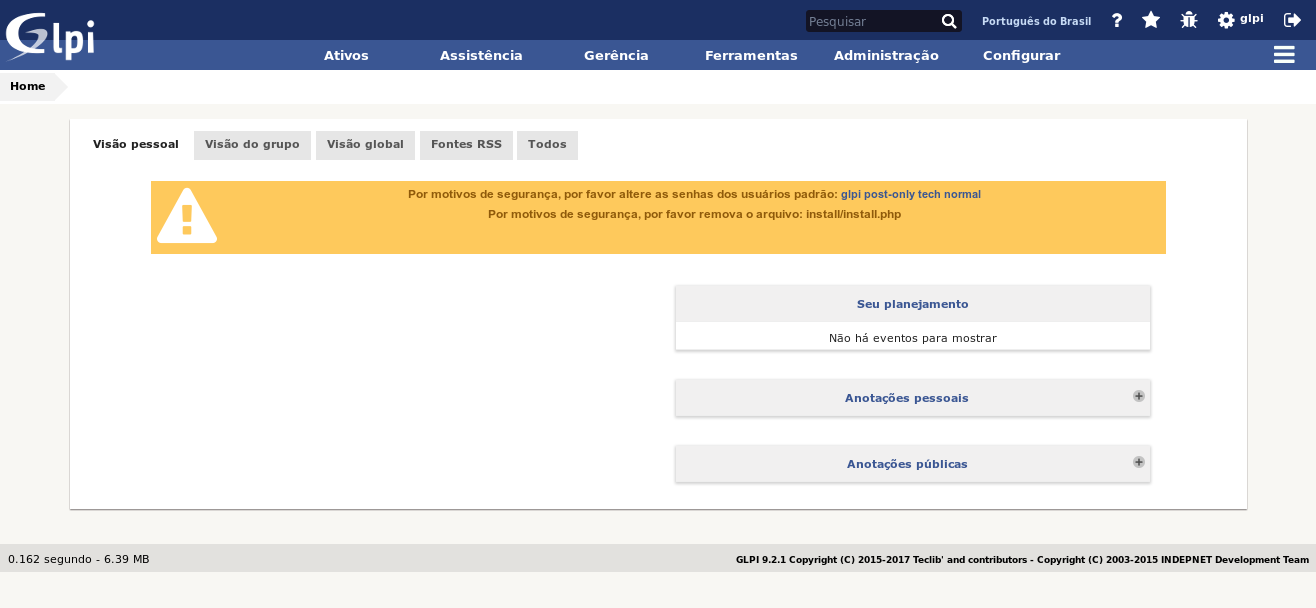Image resolution: width=1316 pixels, height=608 pixels.
Task: Open the post-only user link in warning
Action: pyautogui.click(x=889, y=195)
